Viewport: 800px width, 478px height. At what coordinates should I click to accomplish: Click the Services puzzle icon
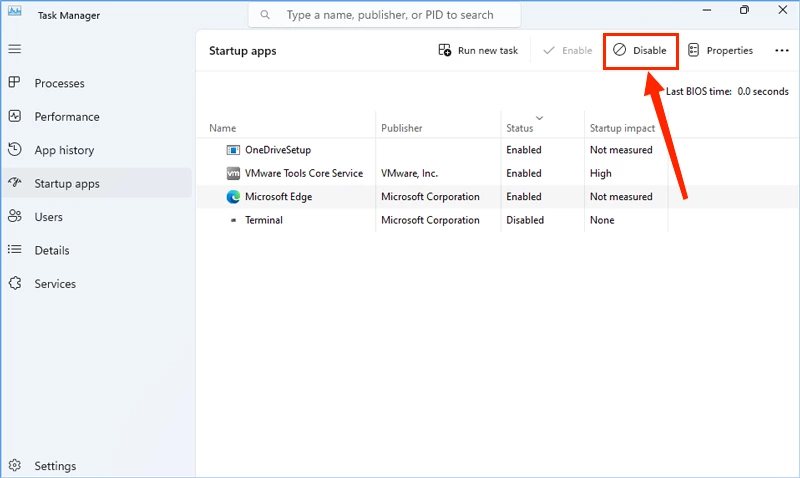click(14, 283)
